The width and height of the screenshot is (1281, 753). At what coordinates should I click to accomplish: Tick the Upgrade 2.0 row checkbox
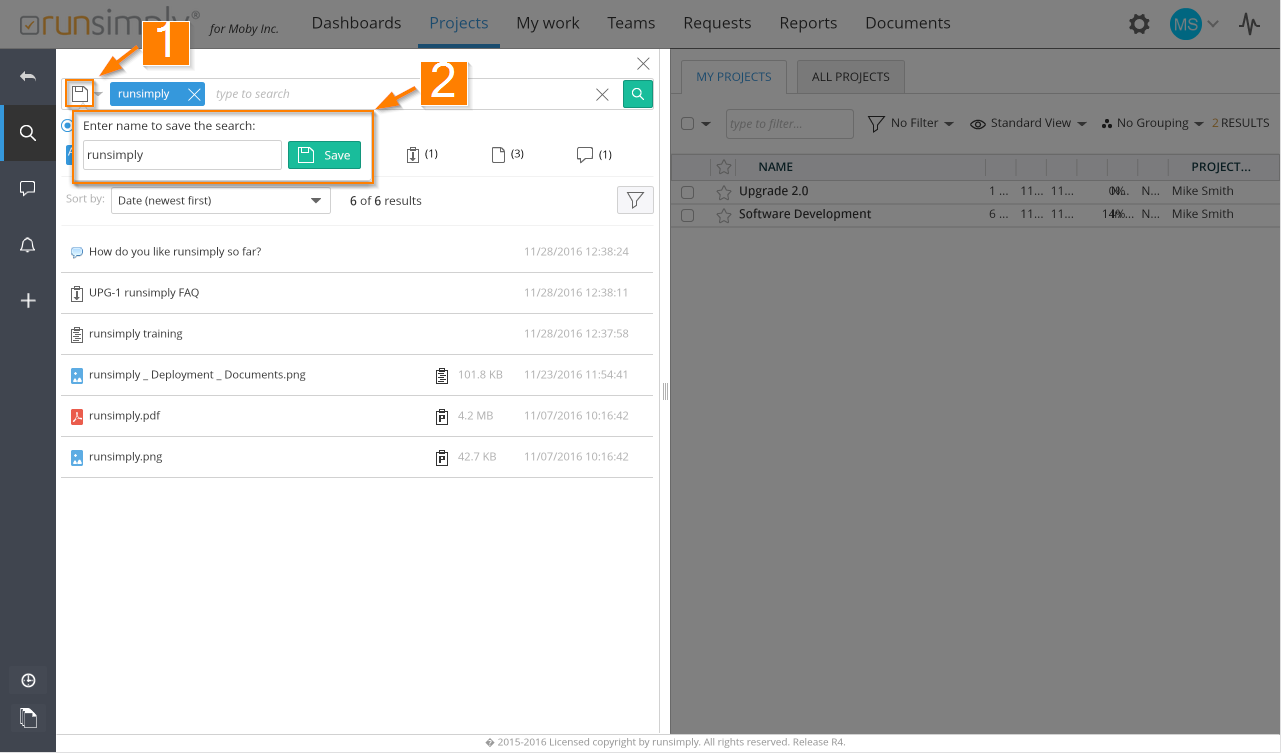point(687,192)
